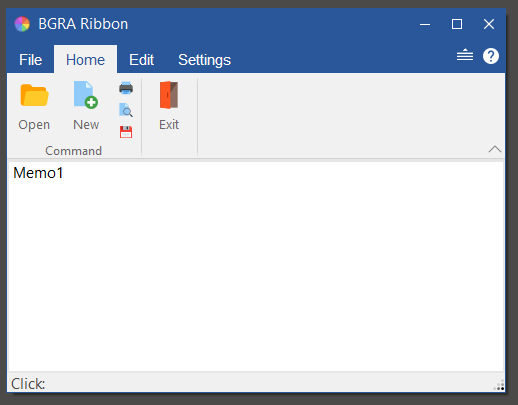The image size is (518, 405).
Task: Save using the red floppy disk icon
Action: point(126,132)
